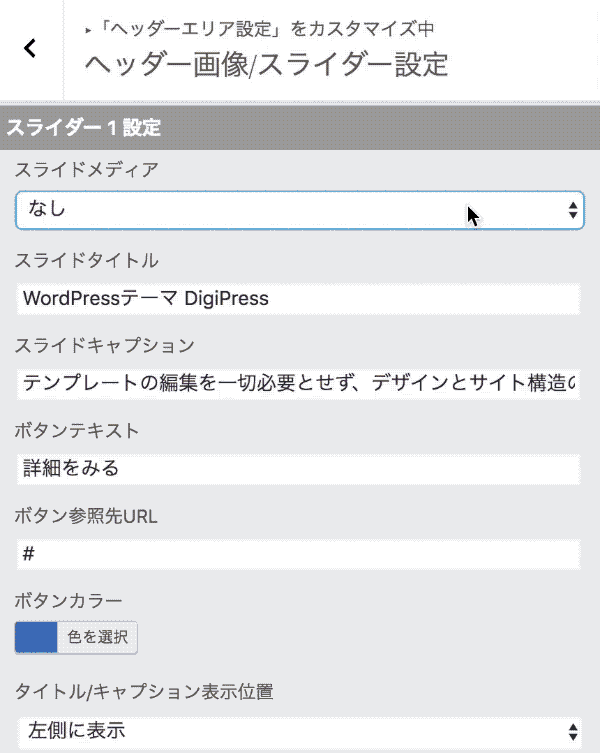
Task: Click the スライドキャプション label
Action: [104, 346]
